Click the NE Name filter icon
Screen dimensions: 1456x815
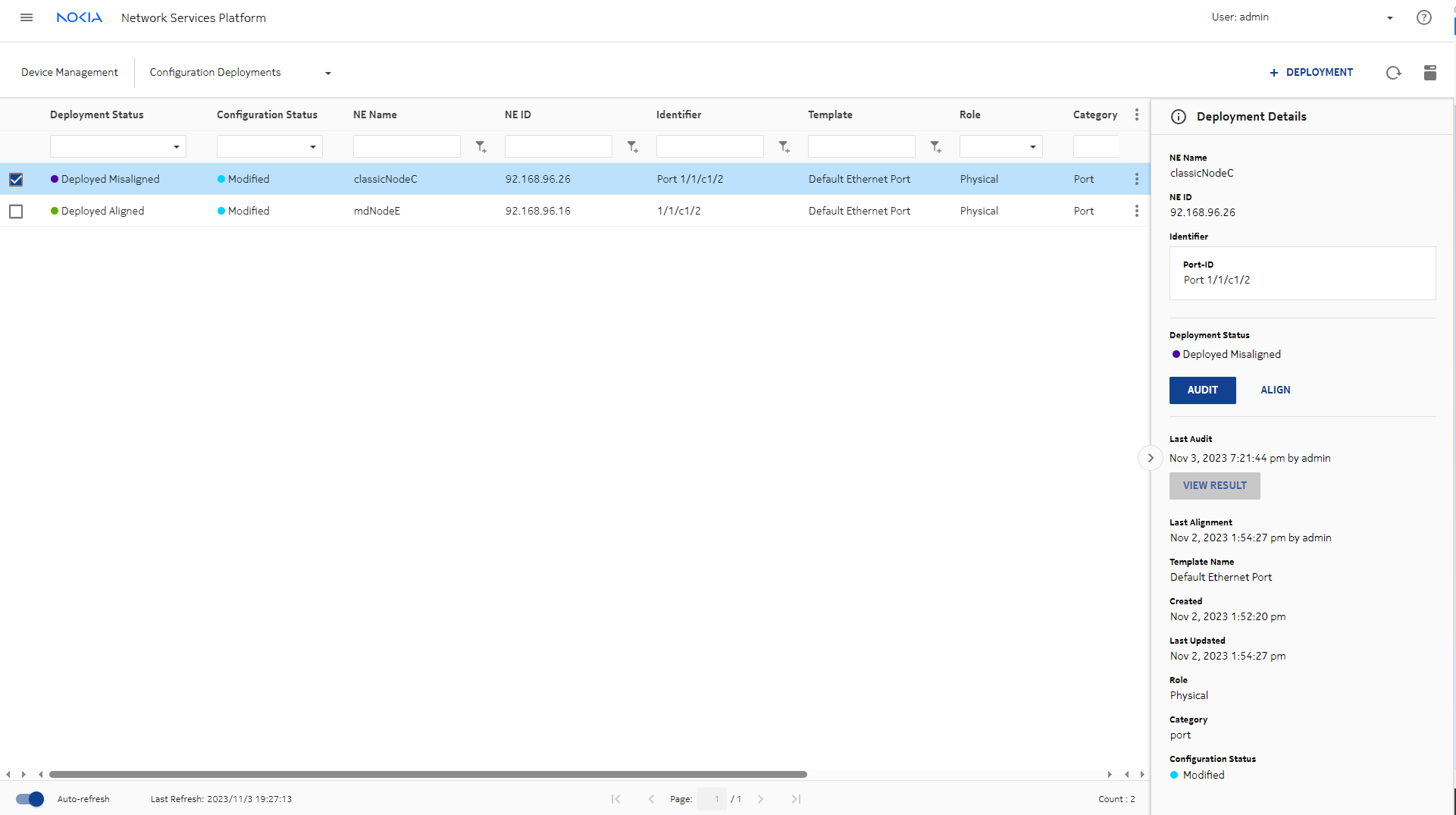(x=481, y=147)
